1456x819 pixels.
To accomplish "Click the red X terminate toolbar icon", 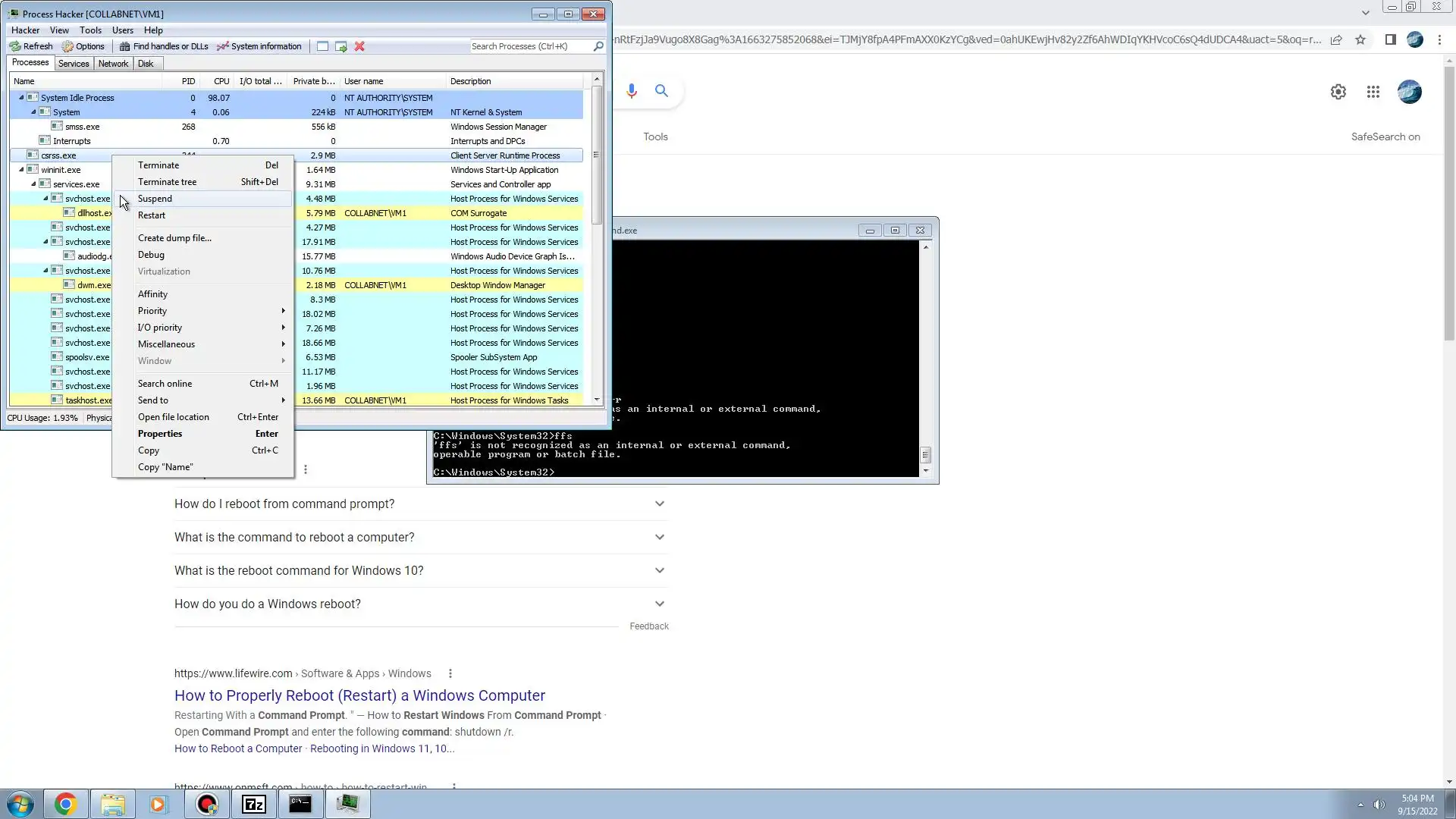I will click(x=359, y=46).
